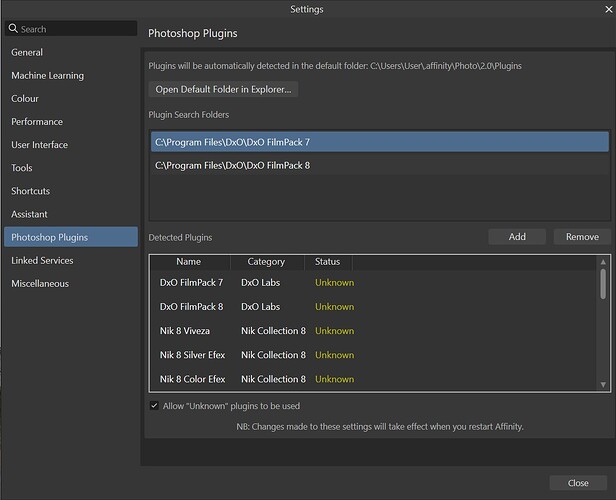Screen dimensions: 616x500
Task: Select the DxO FilmPack 8 search folder
Action: tap(380, 165)
